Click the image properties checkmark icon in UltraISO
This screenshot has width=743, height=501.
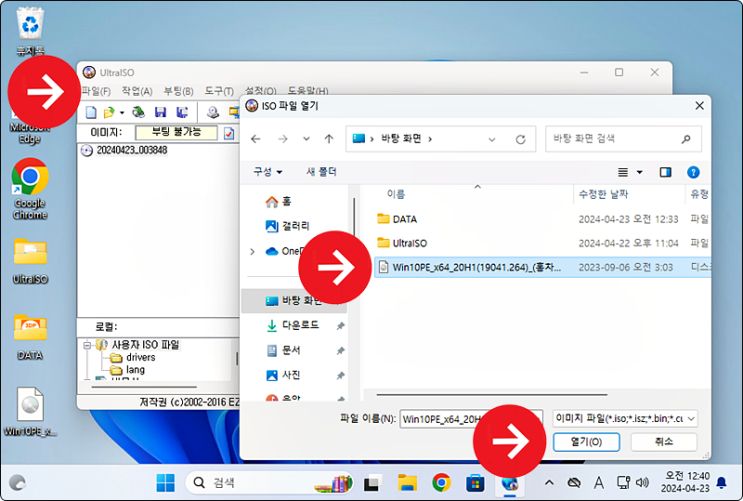pos(229,133)
